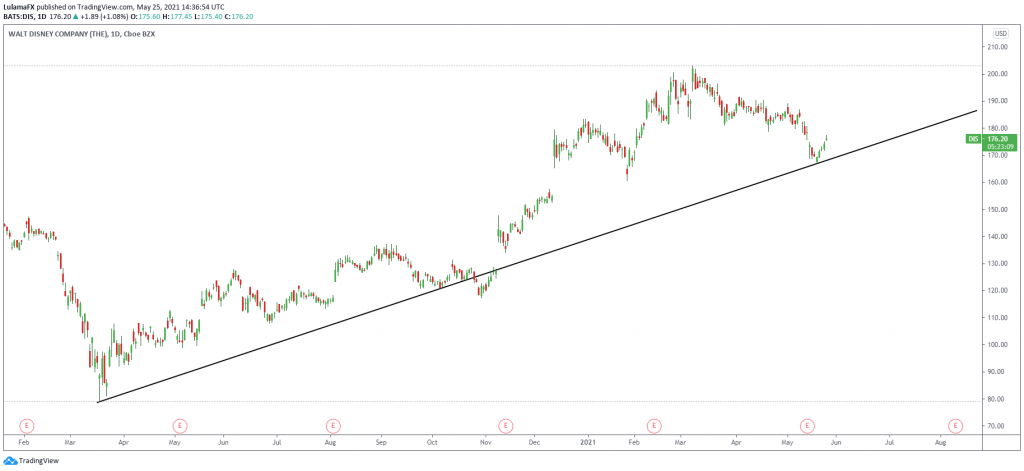Image resolution: width=1024 pixels, height=471 pixels.
Task: Click the Dec label on time axis
Action: 534,442
